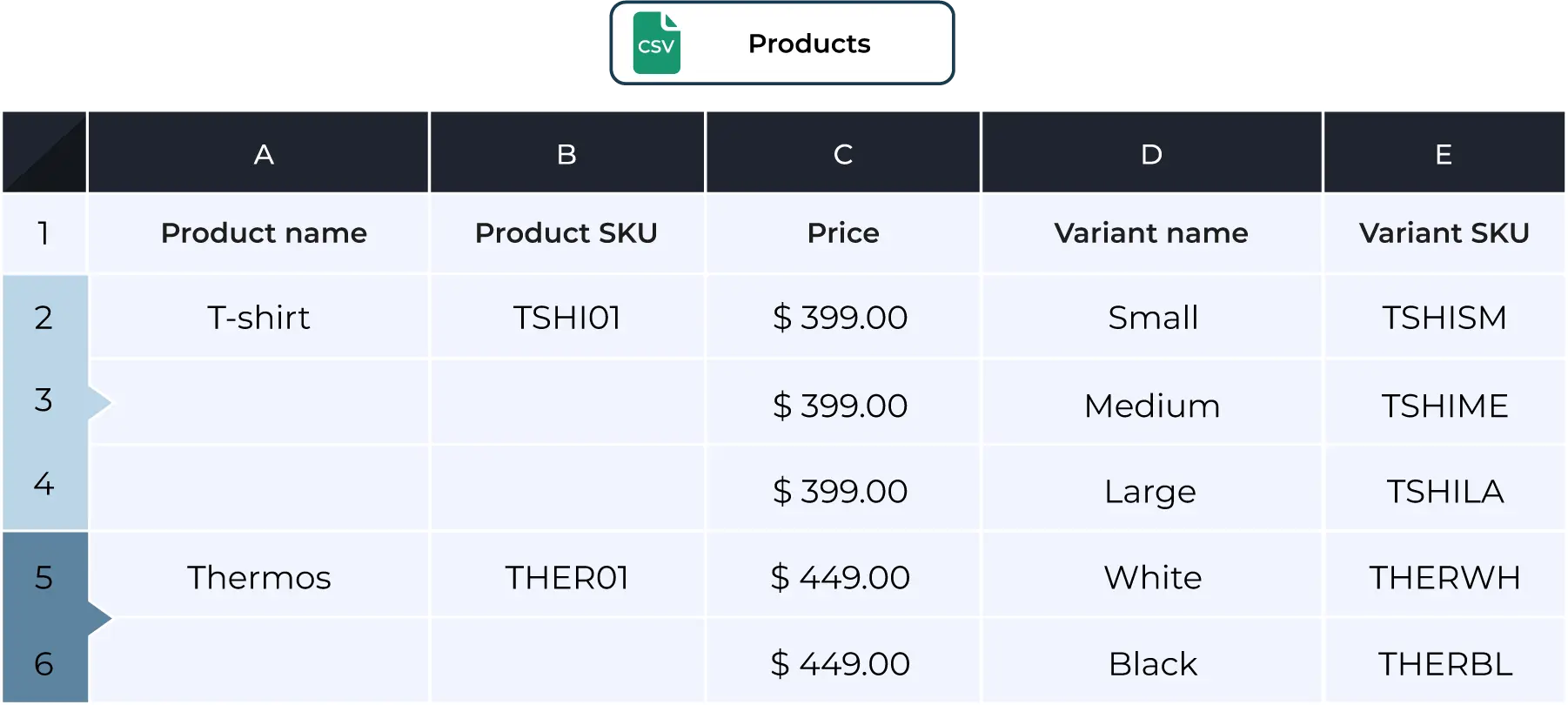Click row 1 number header
Screen dimensions: 1568x705
click(x=44, y=233)
